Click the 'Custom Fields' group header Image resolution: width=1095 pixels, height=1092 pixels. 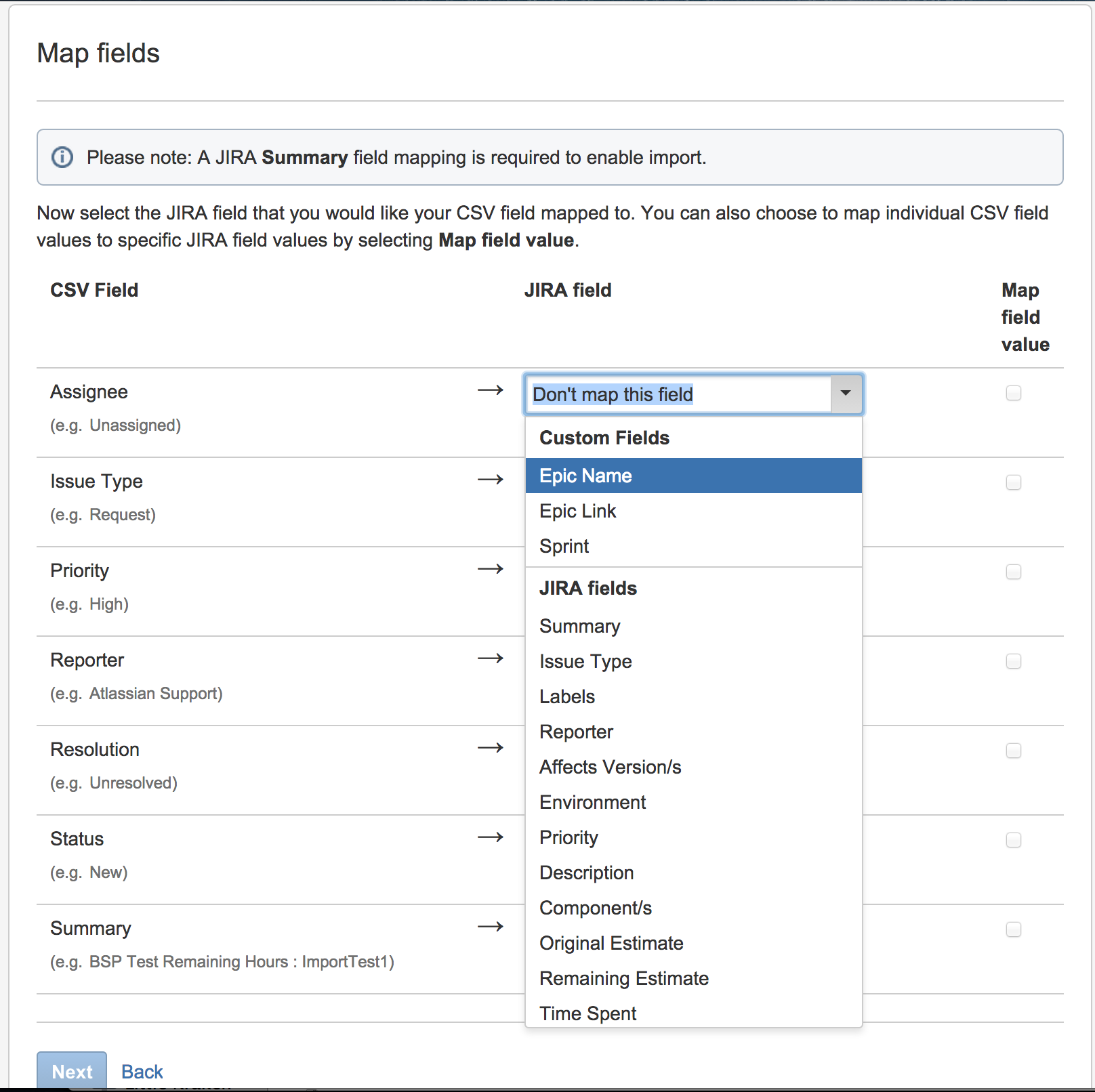(604, 438)
